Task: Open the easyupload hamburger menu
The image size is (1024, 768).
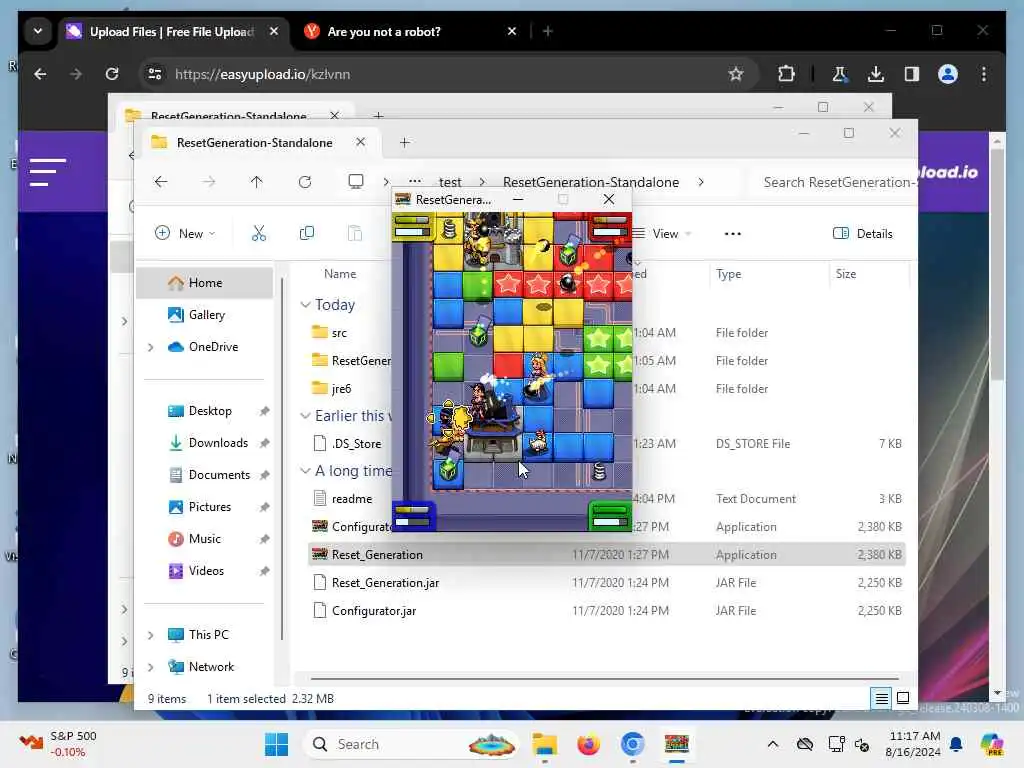Action: click(x=48, y=172)
